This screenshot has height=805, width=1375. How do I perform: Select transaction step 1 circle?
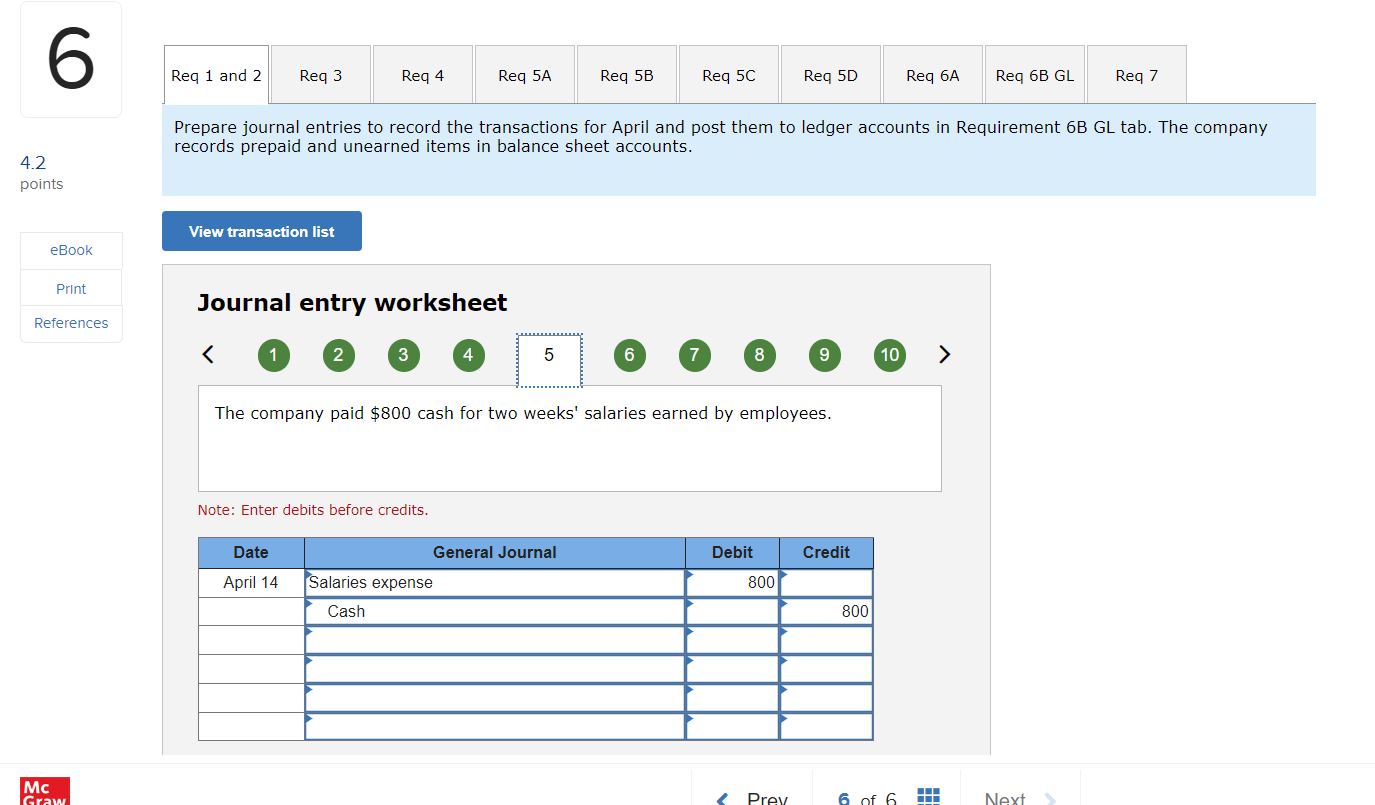coord(273,355)
